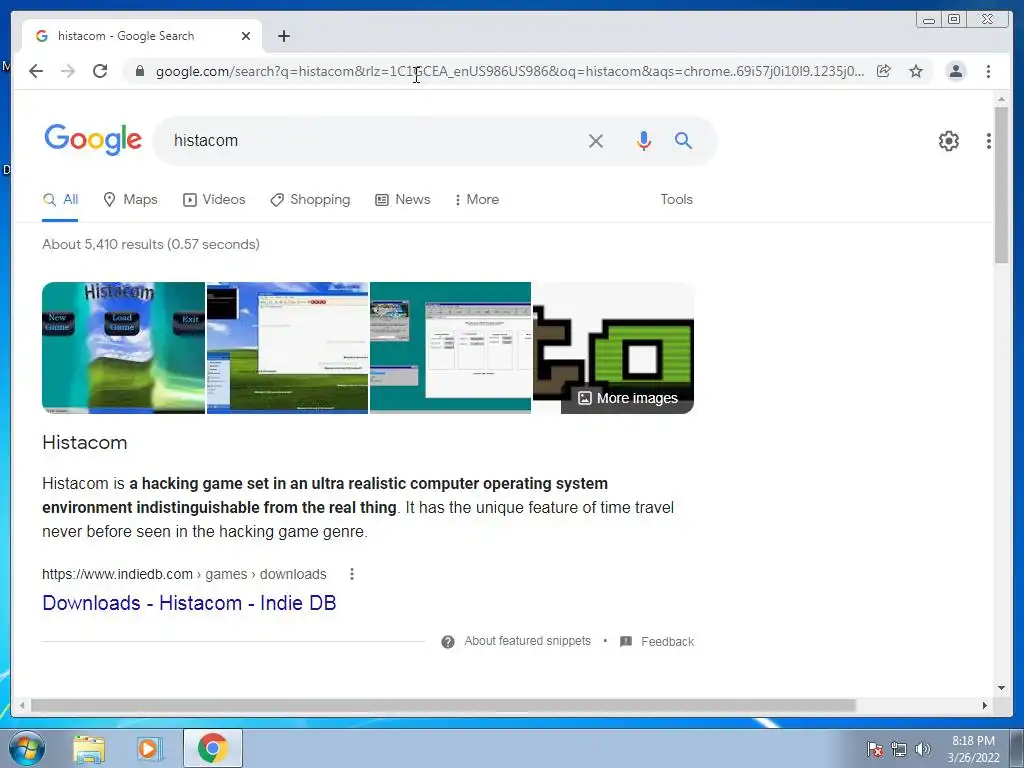This screenshot has height=768, width=1024.
Task: Select the All results tab
Action: (x=60, y=200)
